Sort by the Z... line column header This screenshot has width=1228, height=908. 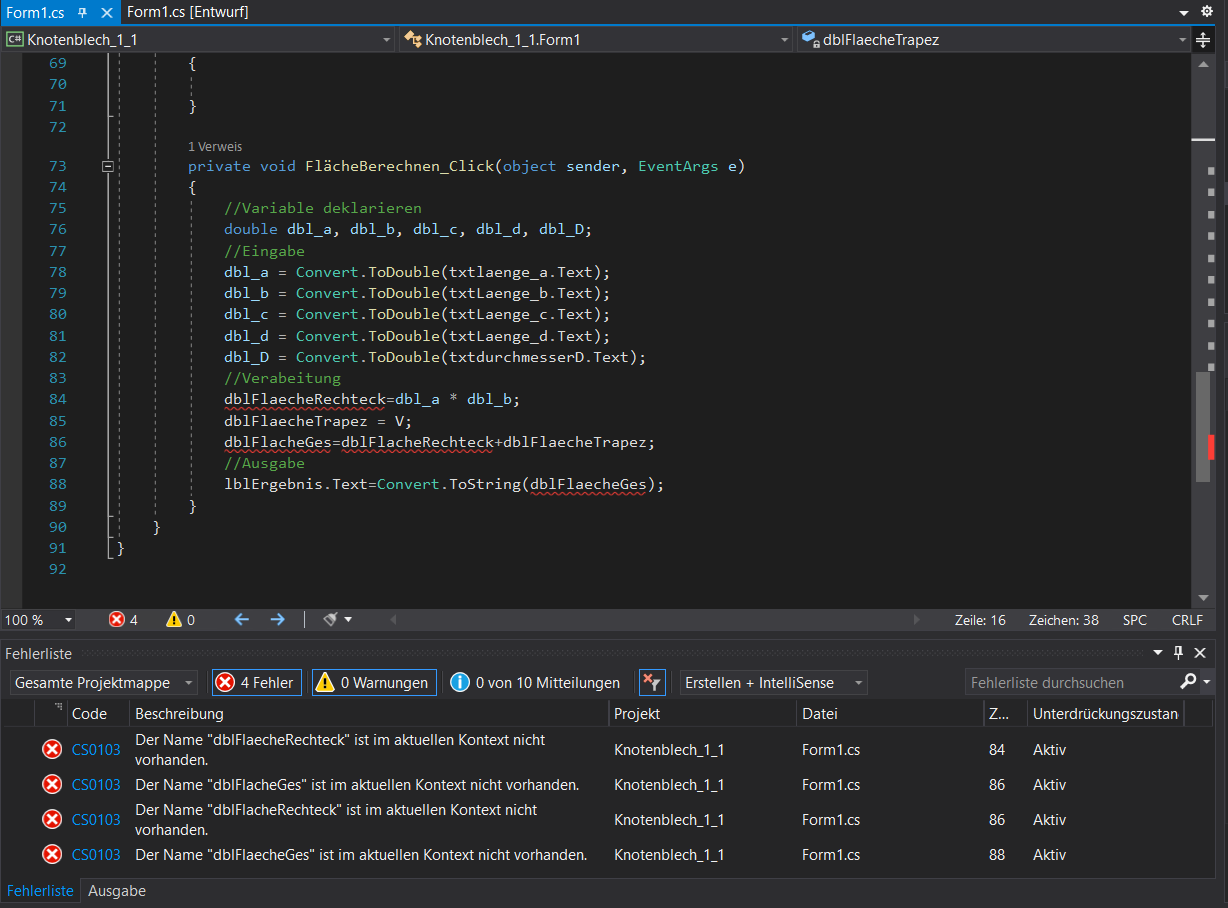(x=1005, y=714)
